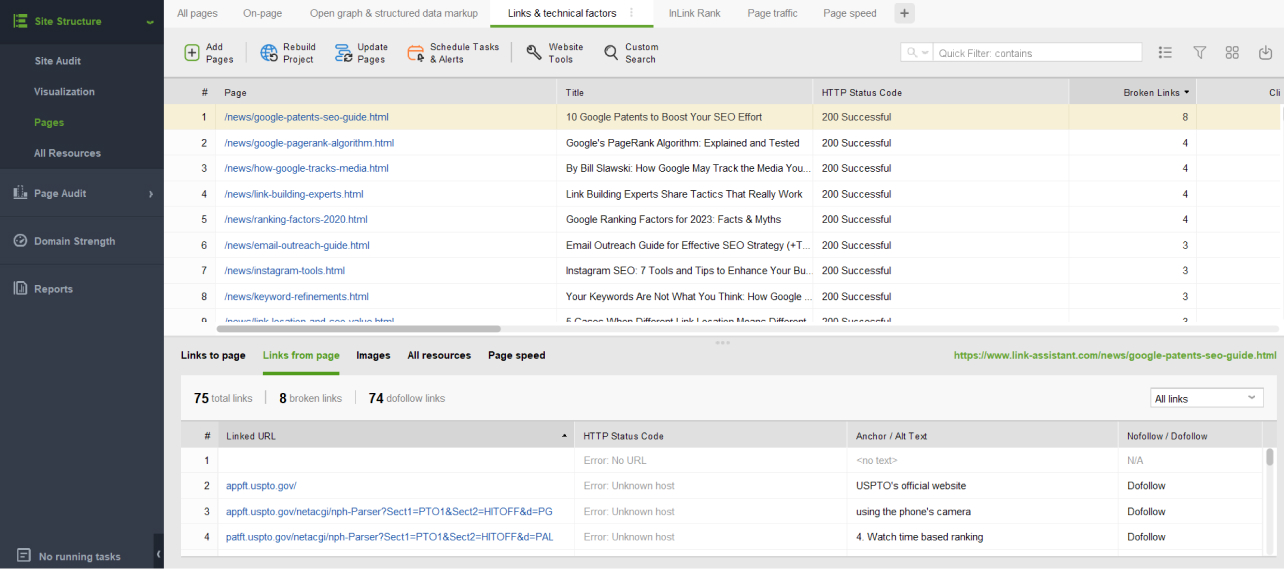Click "USPTO's official website" anchor cell

[x=911, y=486]
